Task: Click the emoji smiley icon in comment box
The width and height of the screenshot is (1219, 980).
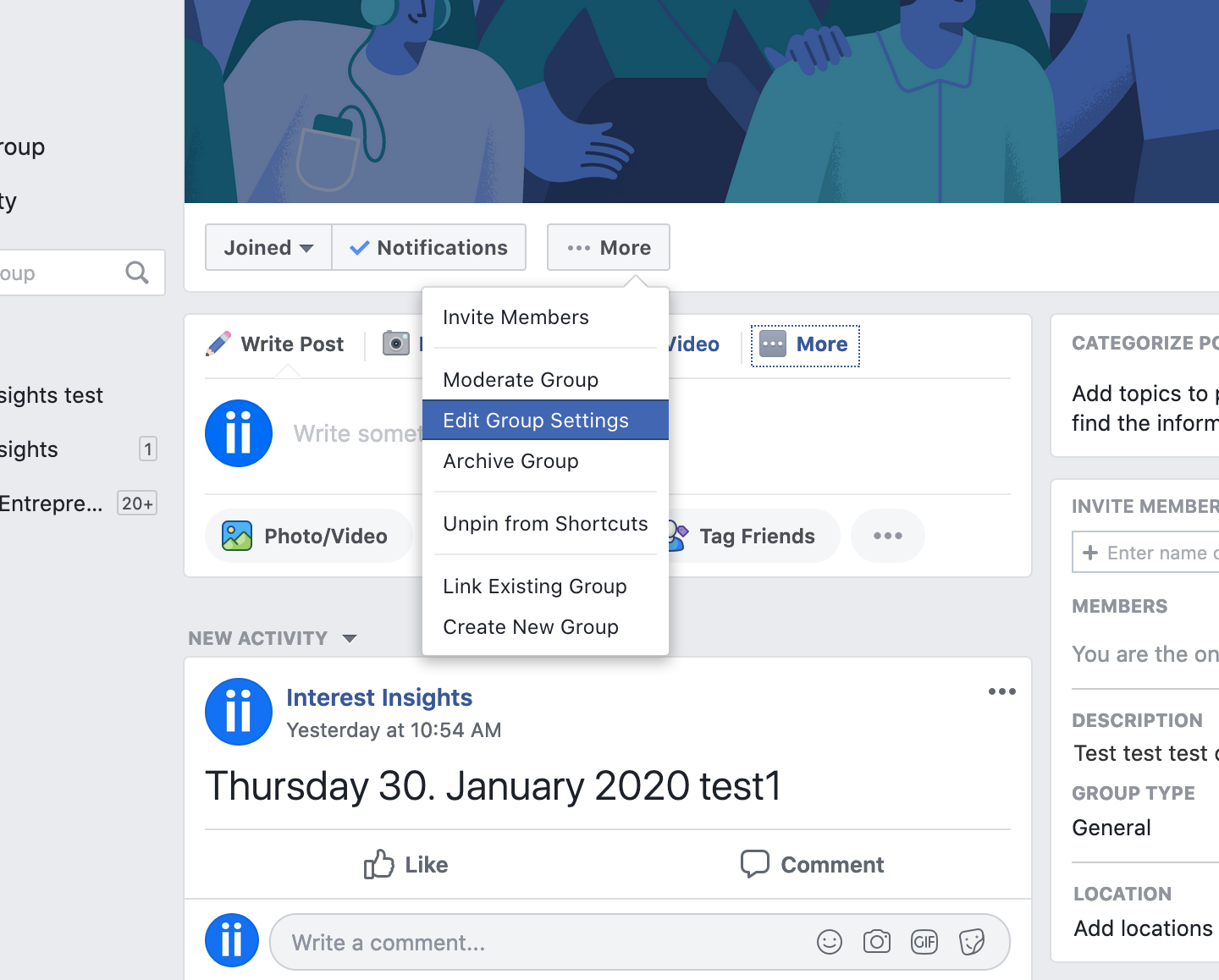Action: [830, 942]
